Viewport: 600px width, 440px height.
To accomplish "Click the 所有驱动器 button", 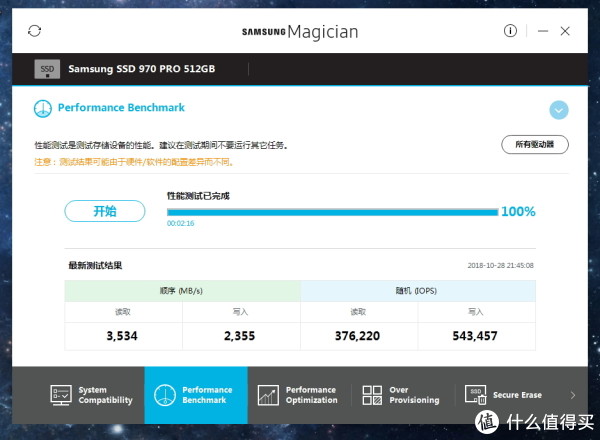I will click(535, 145).
